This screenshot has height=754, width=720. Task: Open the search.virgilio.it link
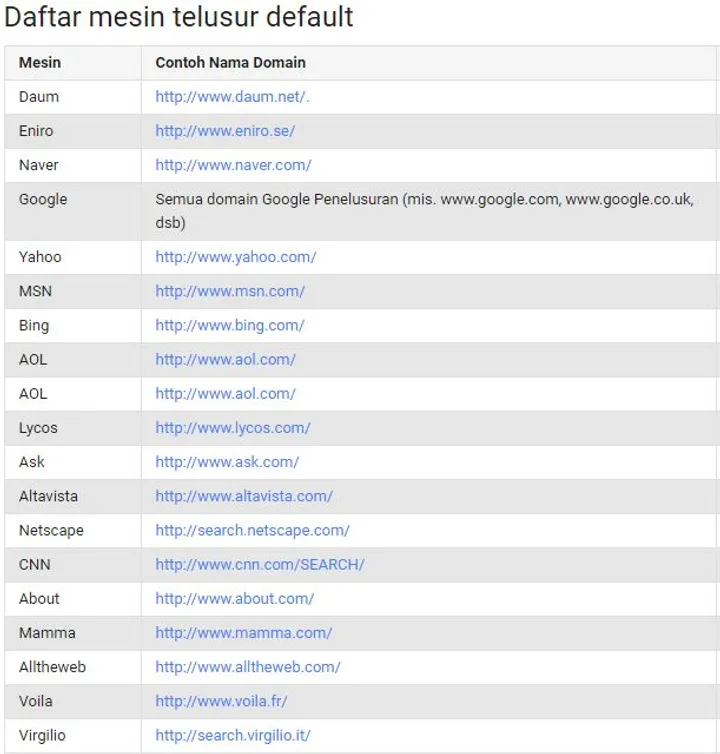click(233, 735)
